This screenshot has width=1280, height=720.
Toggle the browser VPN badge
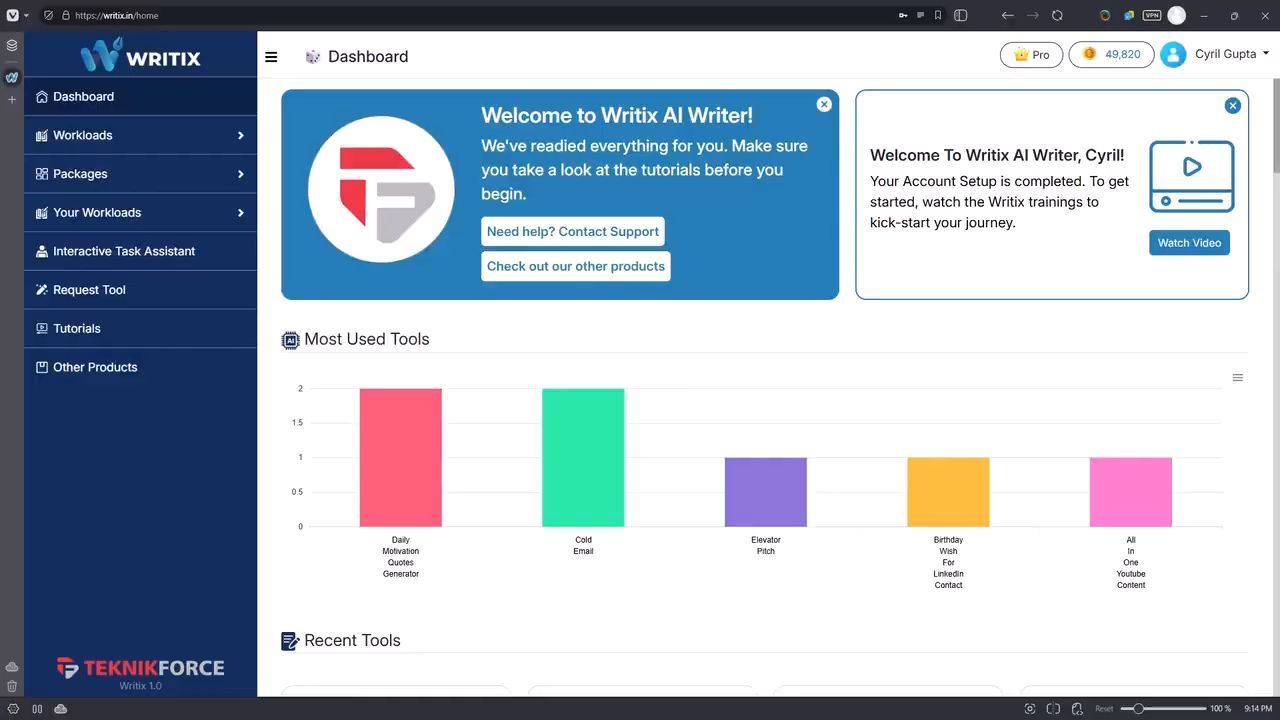1152,16
